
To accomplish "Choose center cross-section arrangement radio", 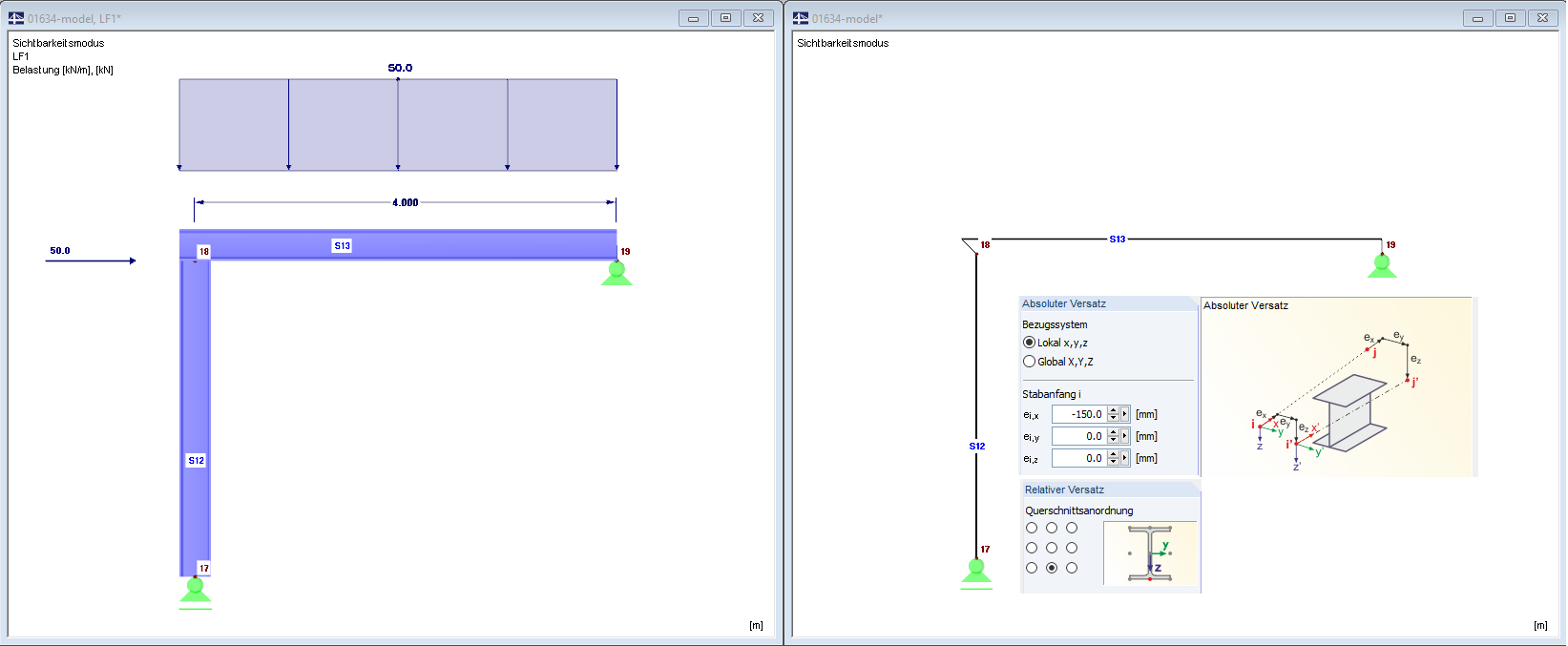I will point(1052,548).
